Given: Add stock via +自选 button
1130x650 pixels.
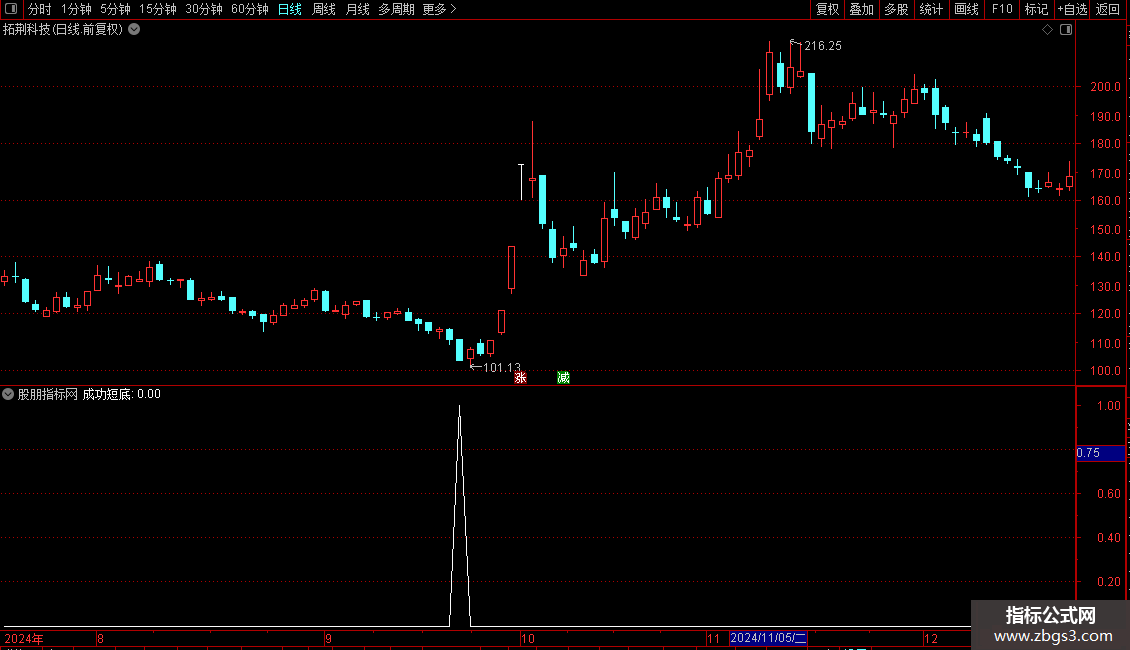Looking at the screenshot, I should tap(1072, 9).
